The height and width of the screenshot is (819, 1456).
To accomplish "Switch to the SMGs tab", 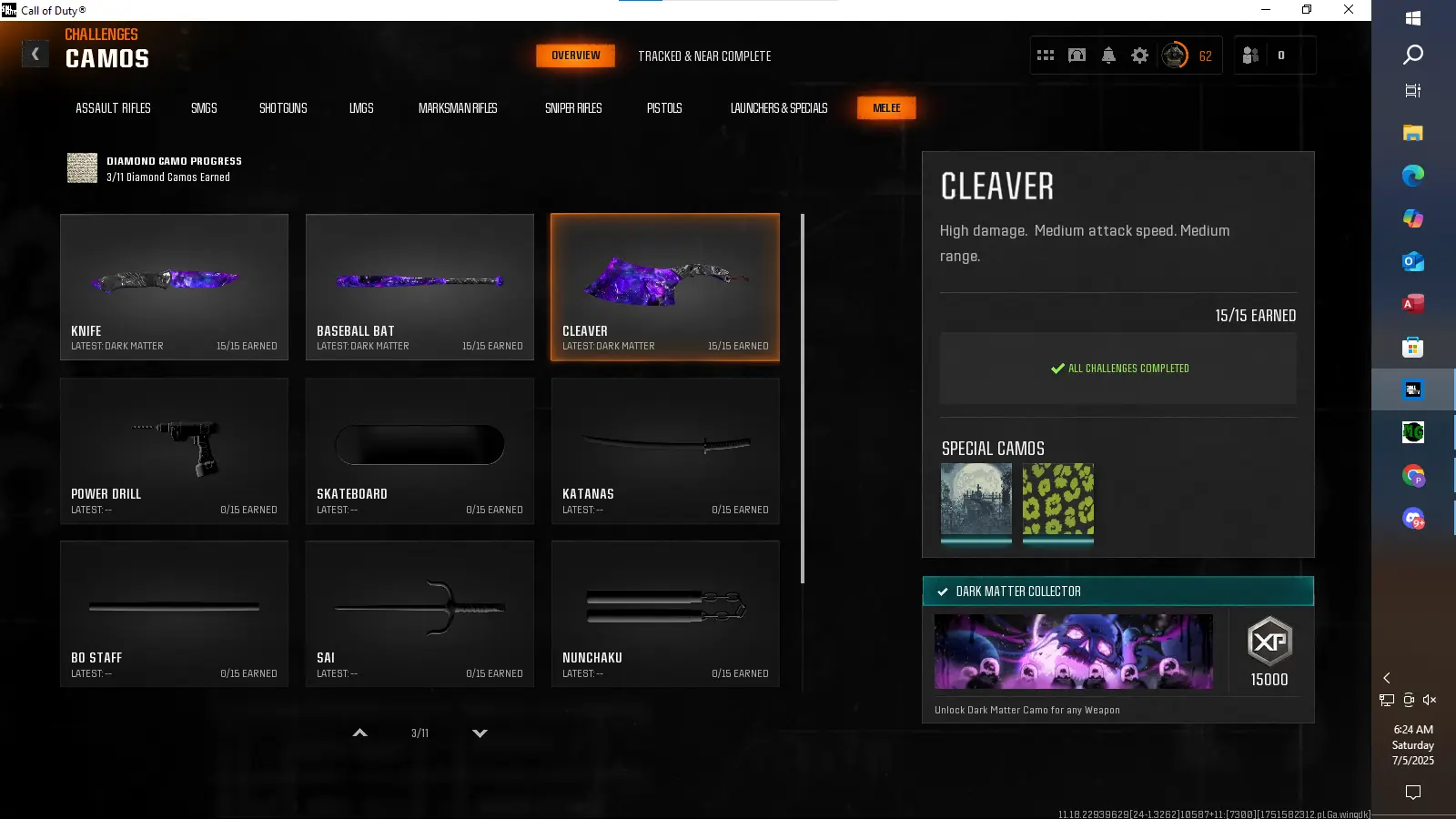I will click(204, 108).
